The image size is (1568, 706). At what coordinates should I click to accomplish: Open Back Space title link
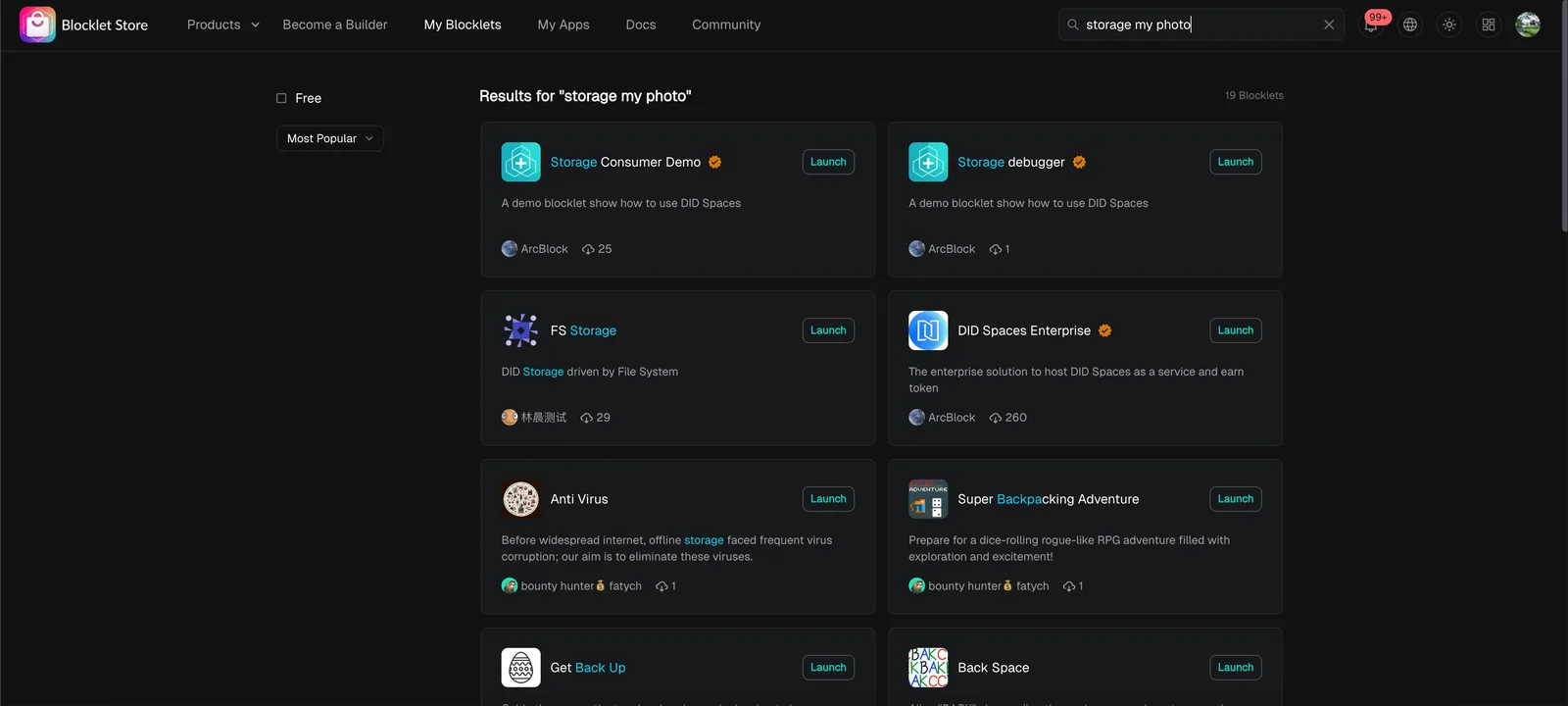pyautogui.click(x=994, y=668)
